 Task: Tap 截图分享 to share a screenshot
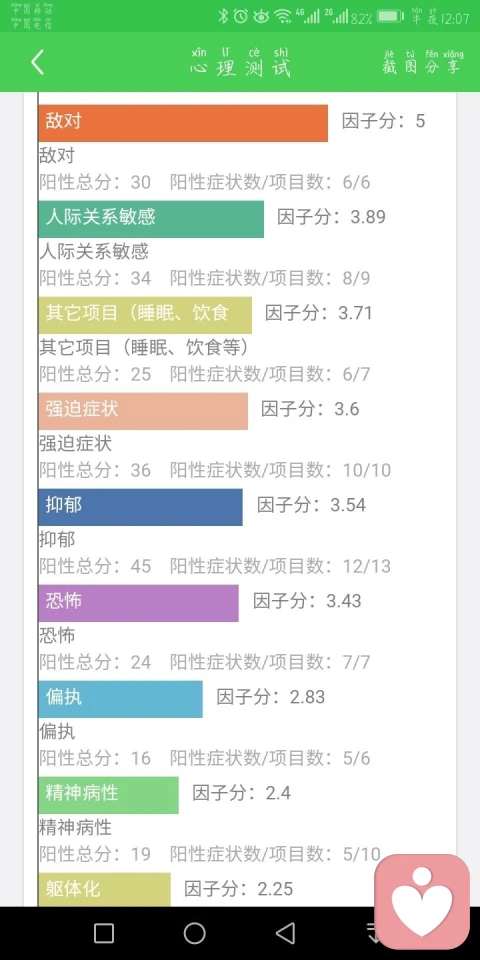coord(421,62)
